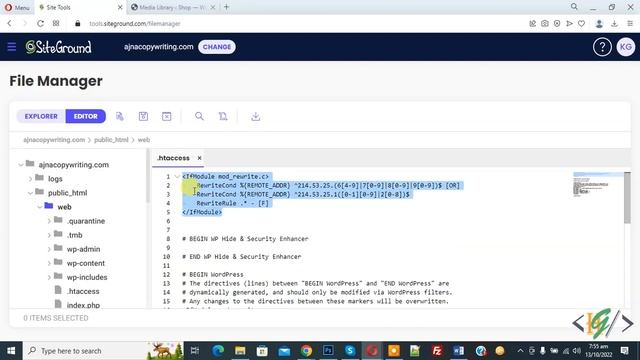Open search with the magnifier toolbar icon

(x=199, y=116)
